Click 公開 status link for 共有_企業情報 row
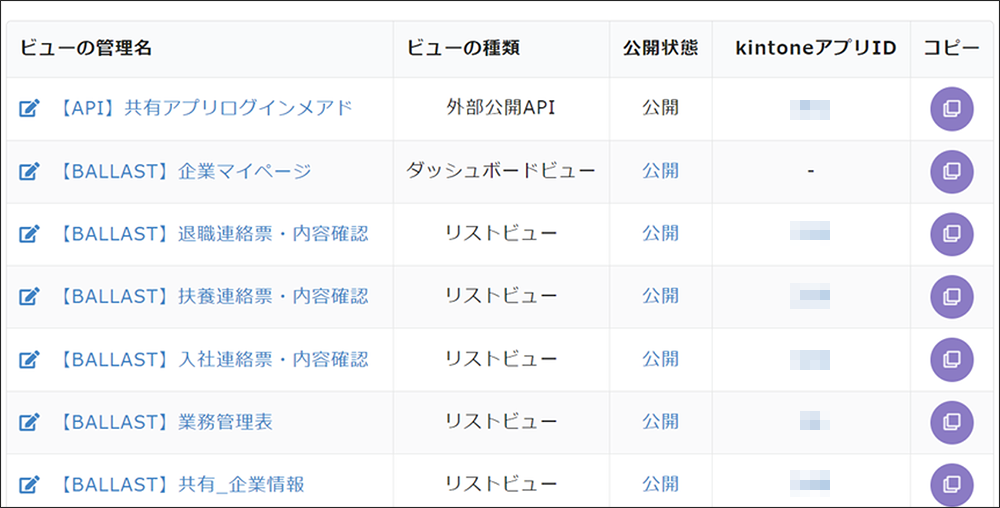This screenshot has width=1000, height=508. point(660,484)
